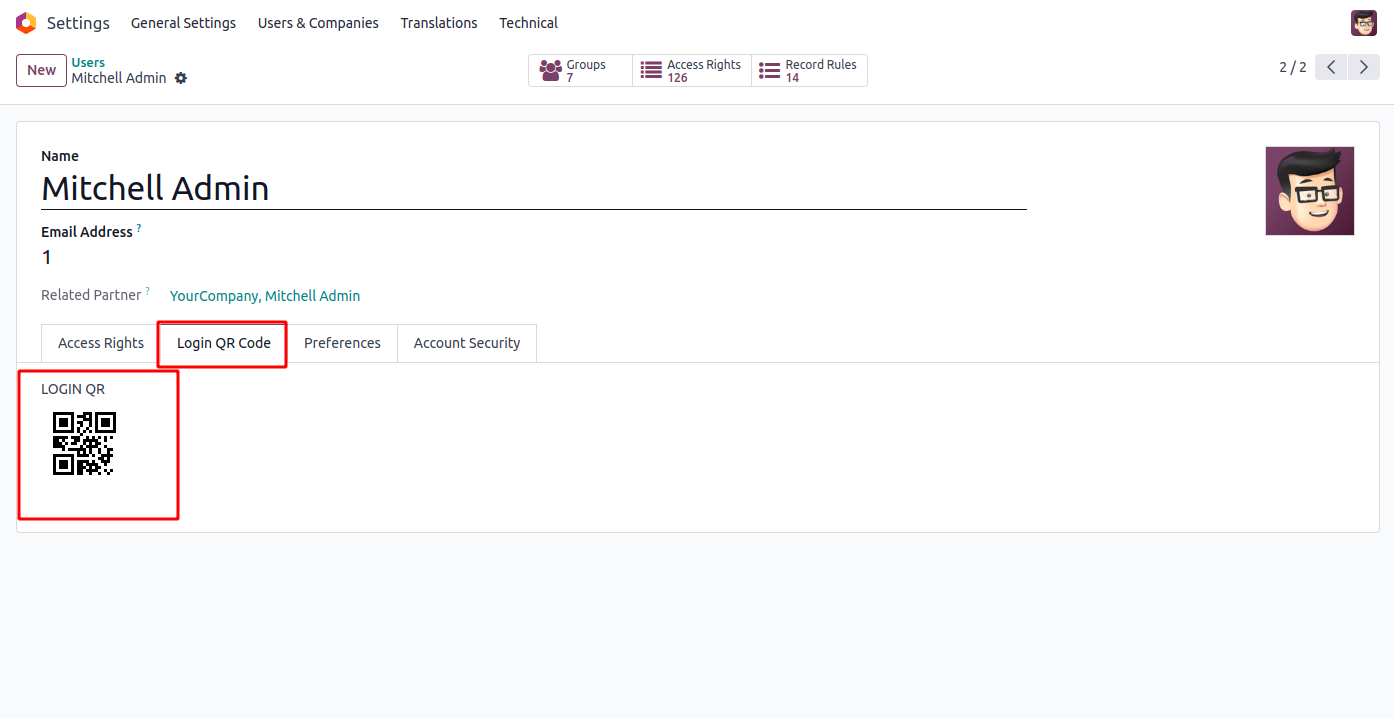This screenshot has width=1394, height=719.
Task: Click the Groups people icon
Action: click(550, 71)
